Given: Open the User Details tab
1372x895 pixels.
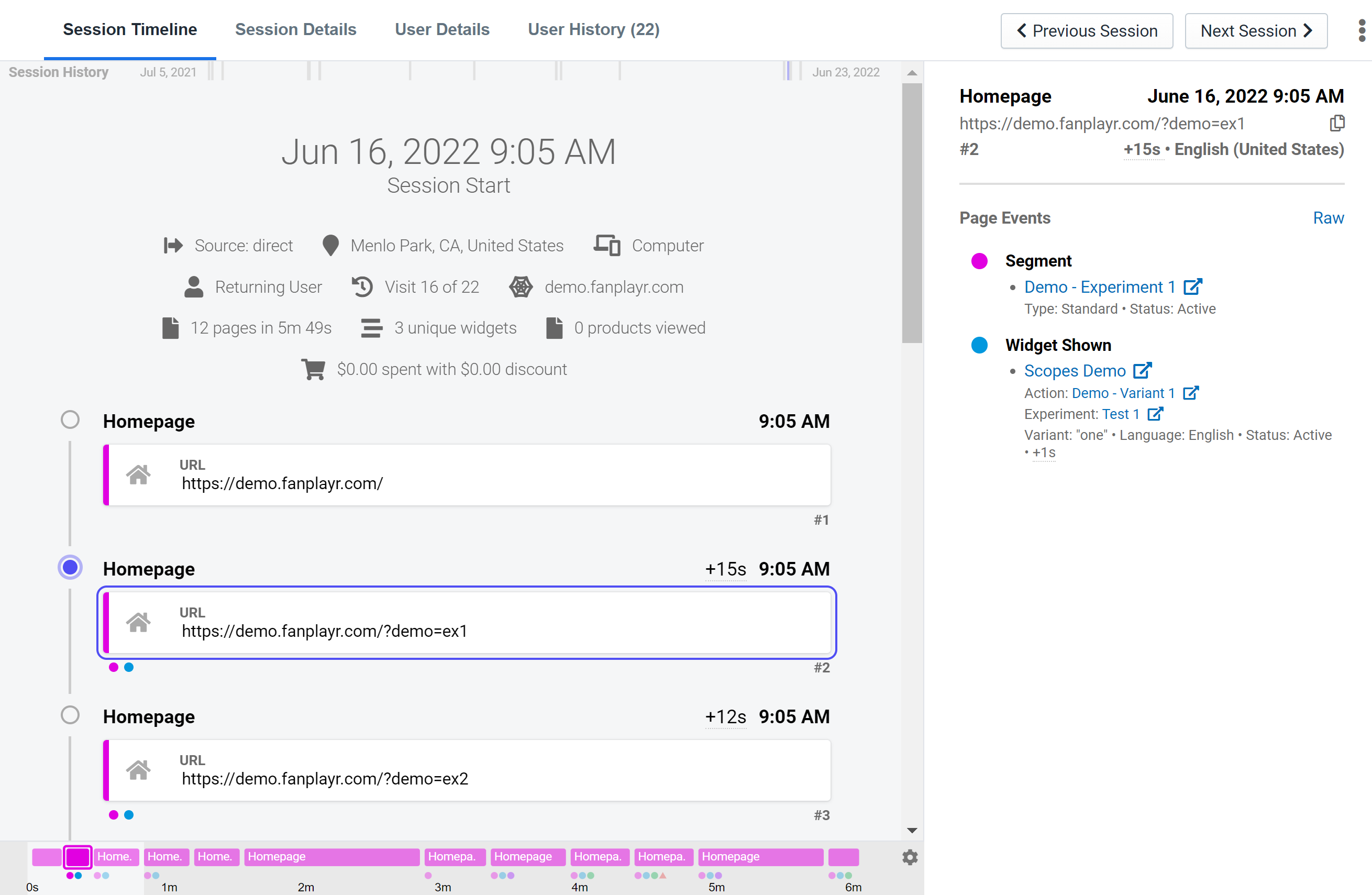Looking at the screenshot, I should tap(442, 29).
